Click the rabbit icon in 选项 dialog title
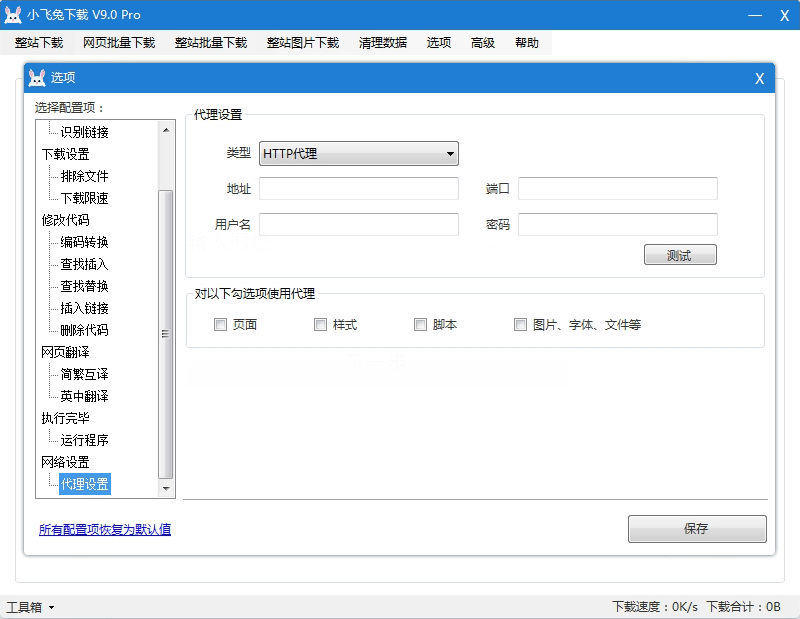The width and height of the screenshot is (800, 619). pos(37,78)
